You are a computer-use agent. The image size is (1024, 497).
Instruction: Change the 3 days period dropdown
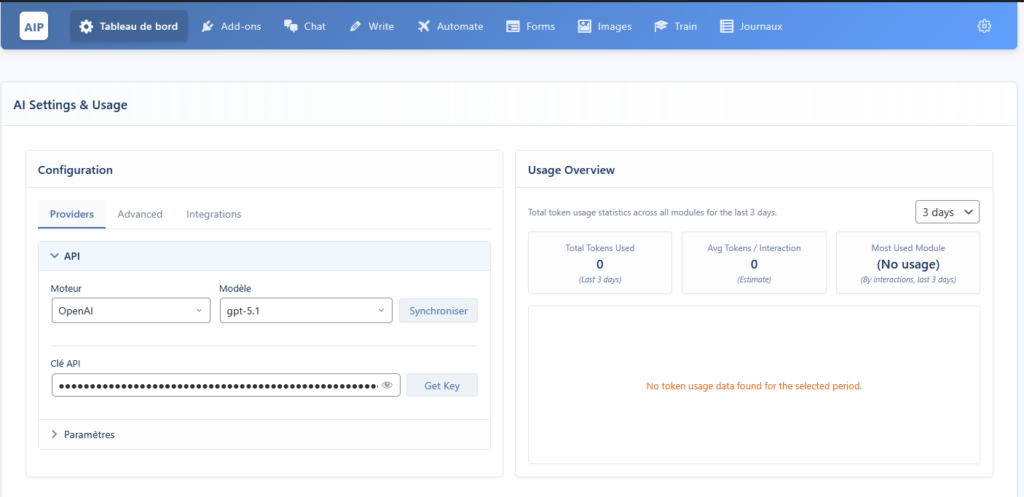(x=947, y=212)
